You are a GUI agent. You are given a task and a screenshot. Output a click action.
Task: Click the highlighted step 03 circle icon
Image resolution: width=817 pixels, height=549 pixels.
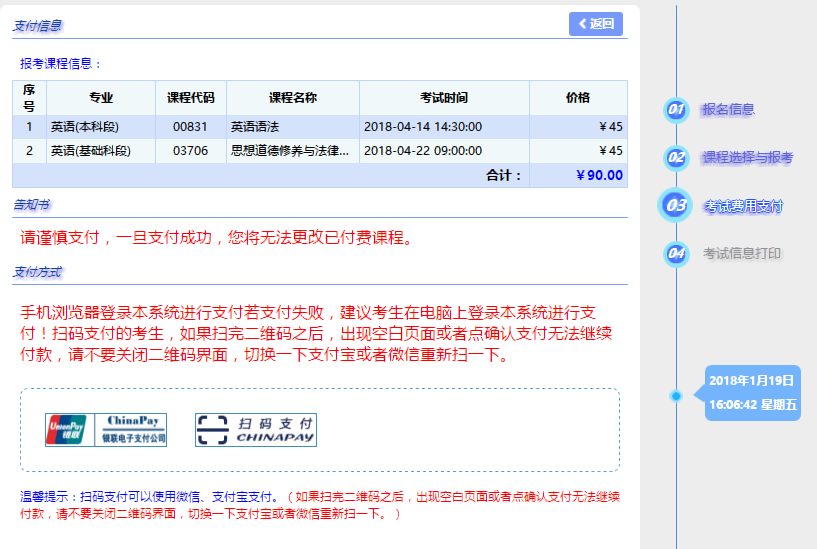(x=676, y=205)
